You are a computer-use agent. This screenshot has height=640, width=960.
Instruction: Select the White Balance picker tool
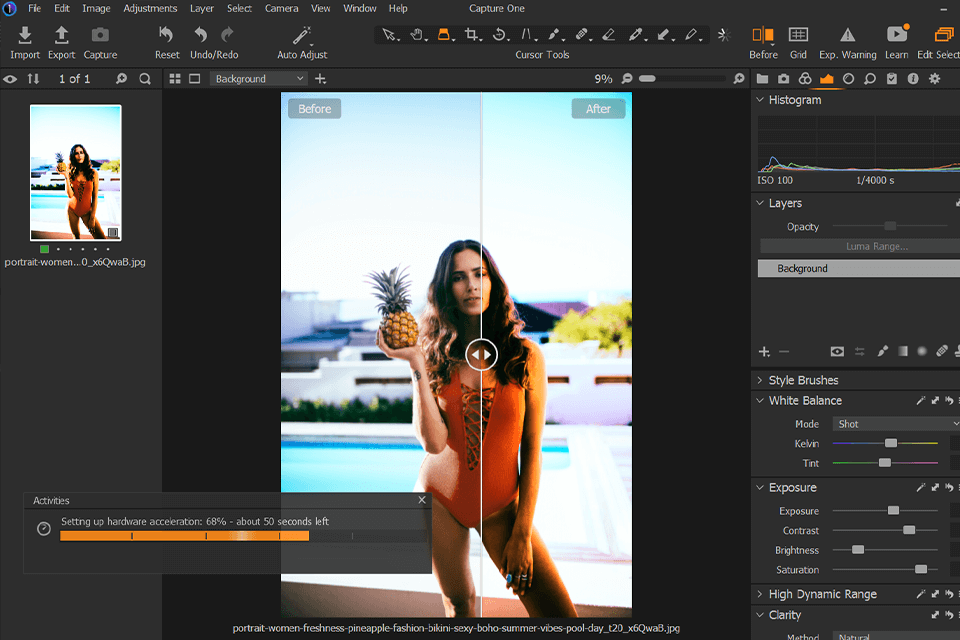click(x=636, y=34)
